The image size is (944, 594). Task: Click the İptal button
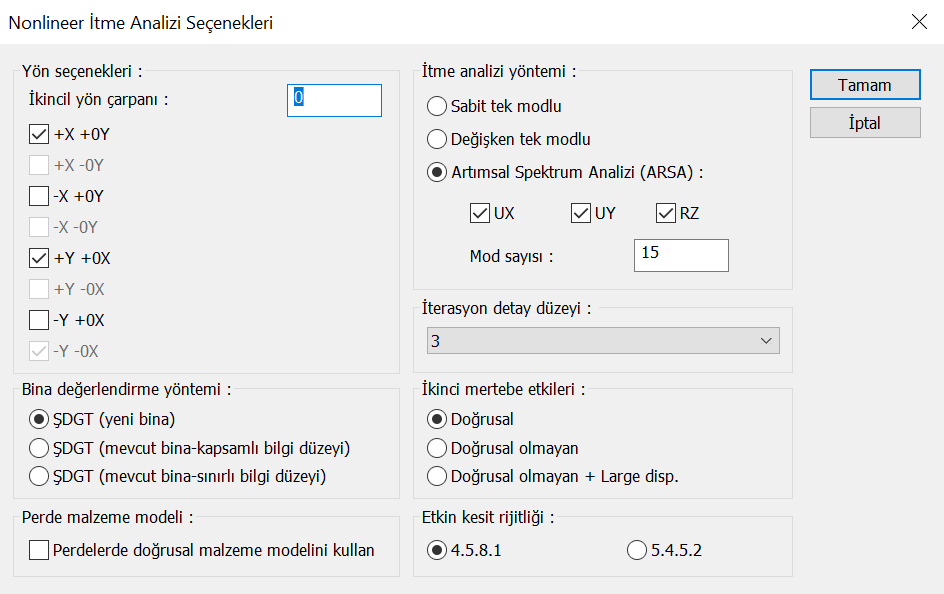(864, 122)
